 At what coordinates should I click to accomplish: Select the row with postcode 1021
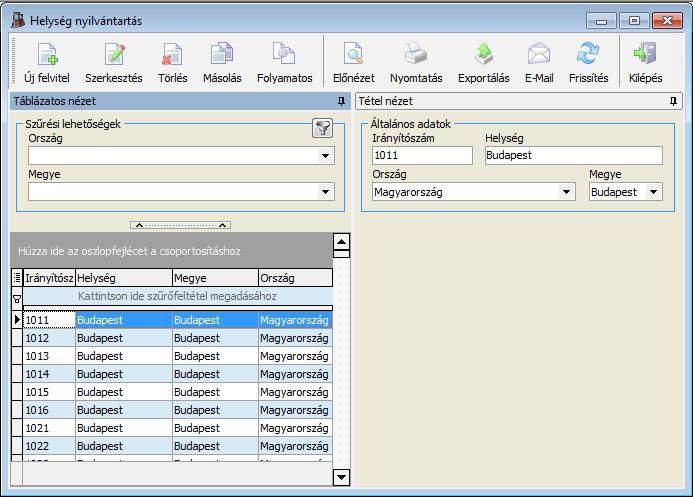point(178,428)
